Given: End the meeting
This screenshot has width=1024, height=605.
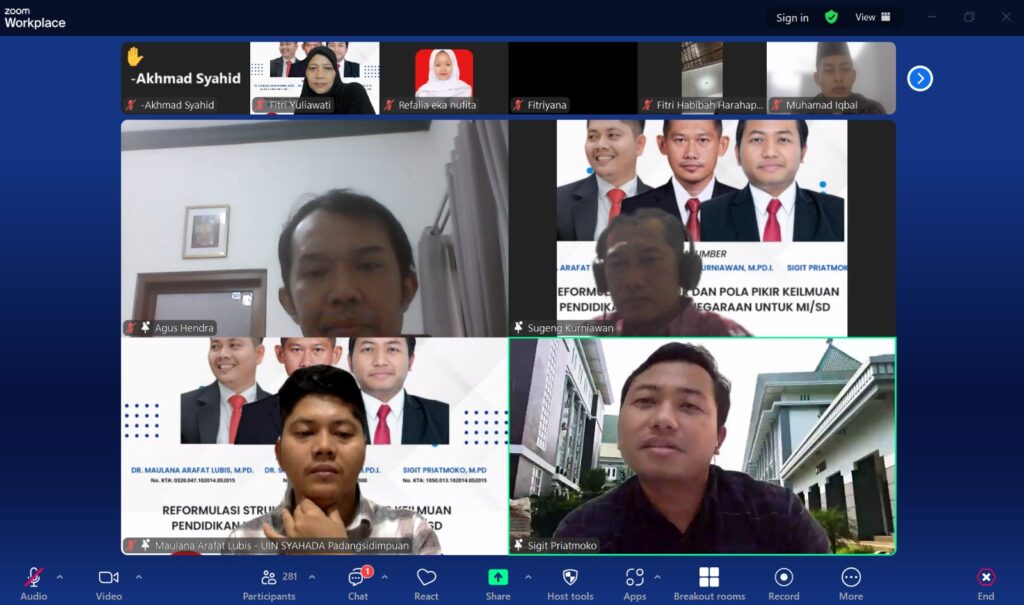Looking at the screenshot, I should click(985, 583).
